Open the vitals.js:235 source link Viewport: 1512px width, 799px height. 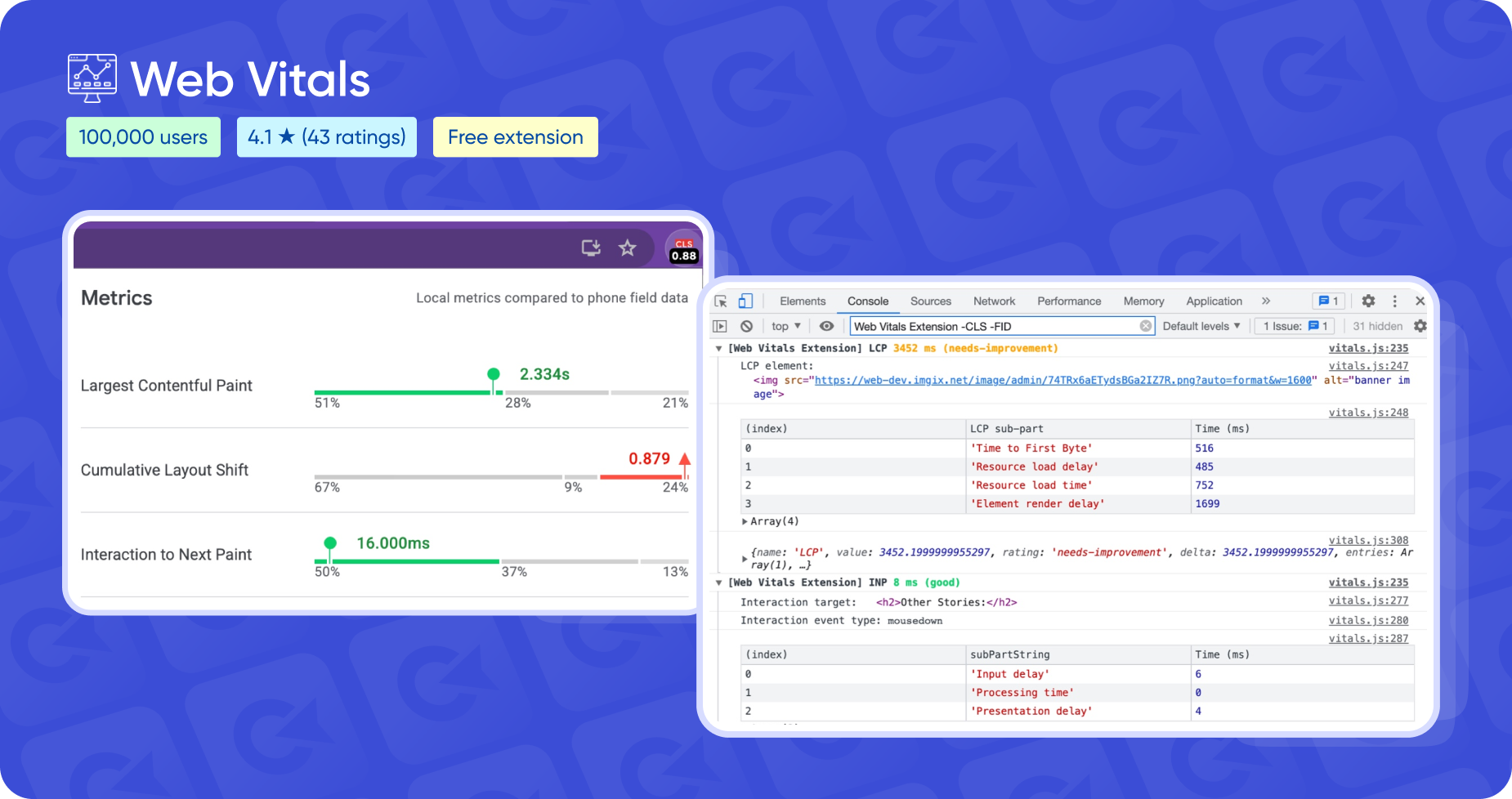click(x=1369, y=348)
